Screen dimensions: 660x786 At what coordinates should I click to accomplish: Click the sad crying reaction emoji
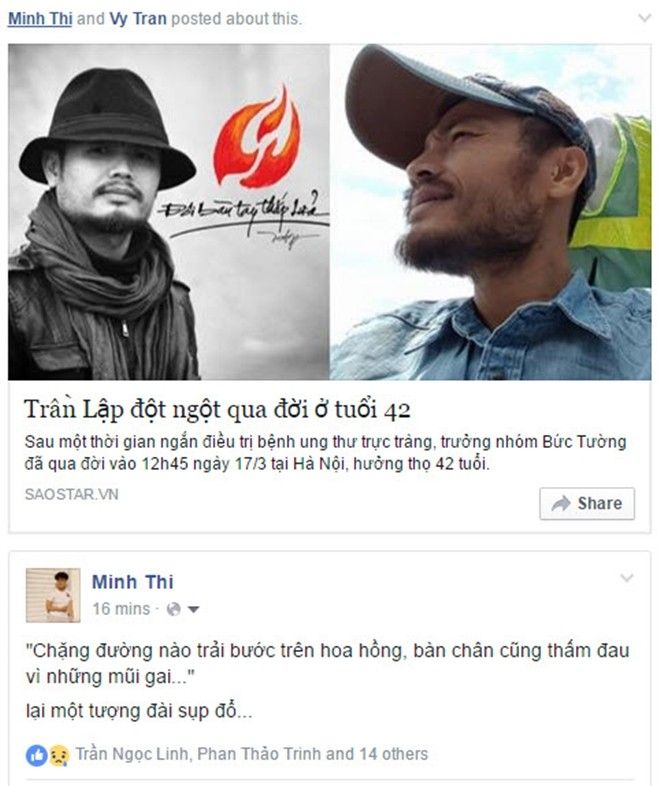click(59, 755)
